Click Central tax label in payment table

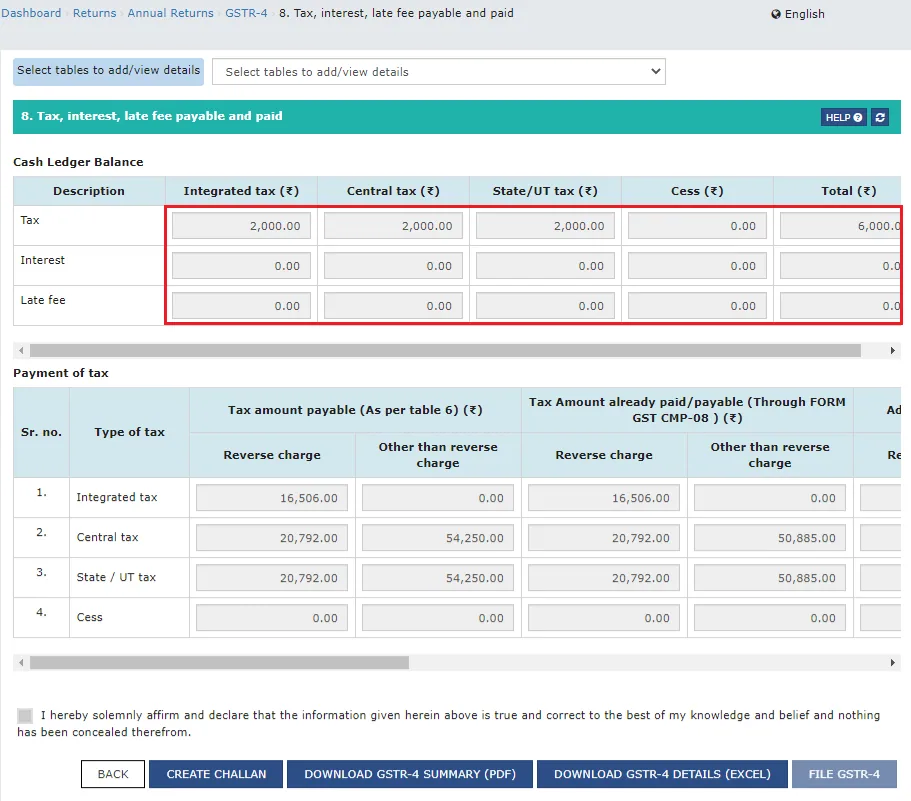coord(107,537)
